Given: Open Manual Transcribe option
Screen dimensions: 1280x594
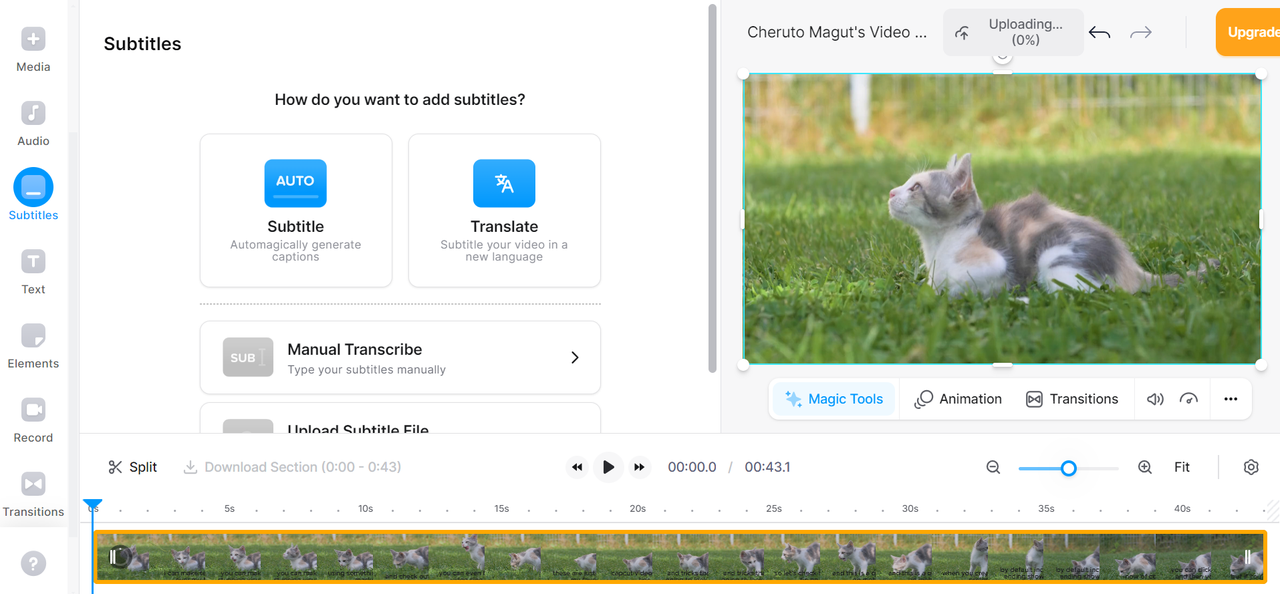Looking at the screenshot, I should click(400, 358).
